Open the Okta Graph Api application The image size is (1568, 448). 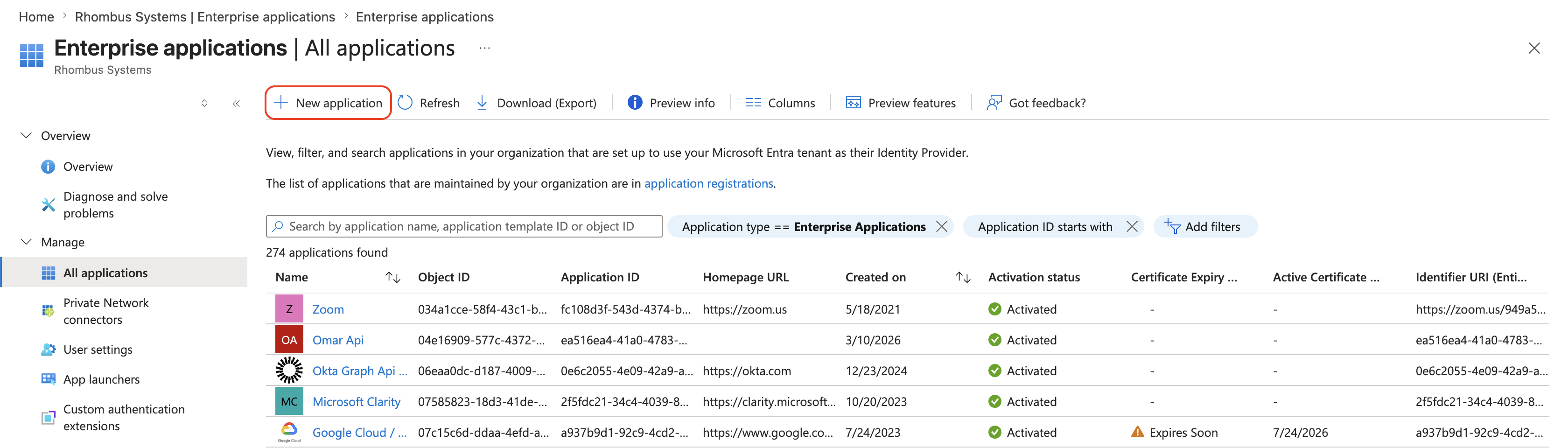pyautogui.click(x=359, y=371)
